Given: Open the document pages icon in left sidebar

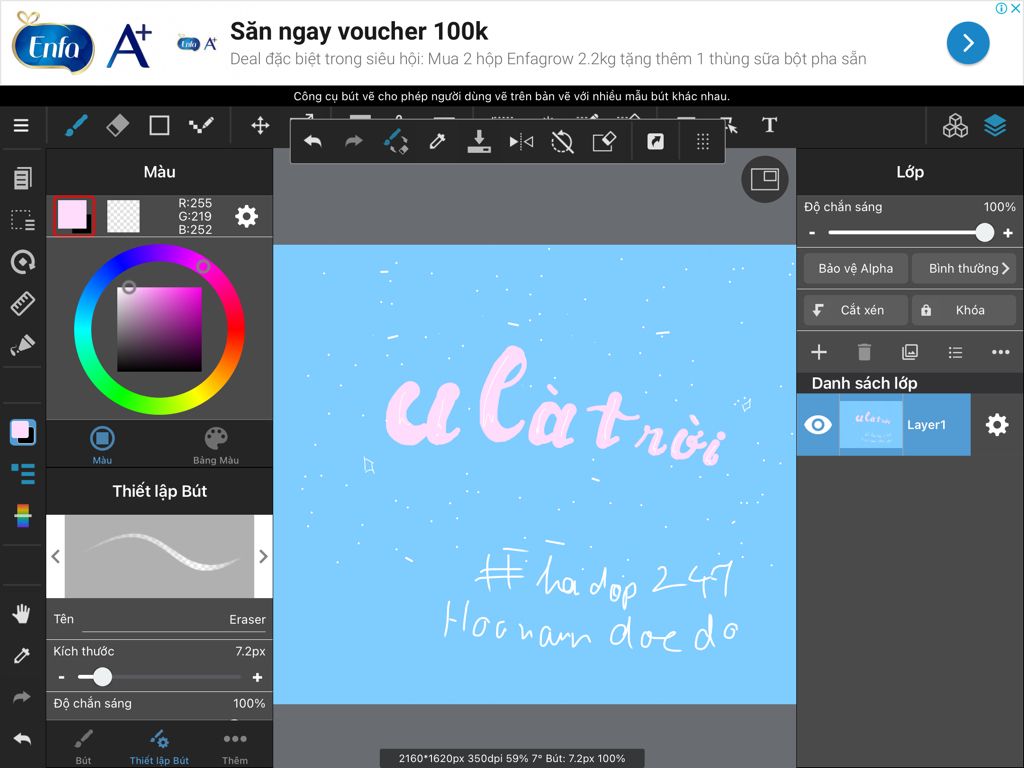Looking at the screenshot, I should tap(22, 178).
